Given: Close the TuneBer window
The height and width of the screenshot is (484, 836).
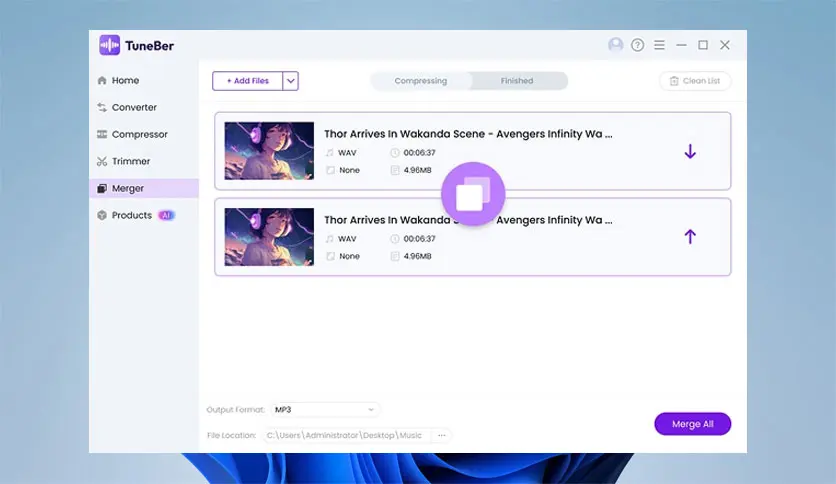Looking at the screenshot, I should [x=725, y=45].
